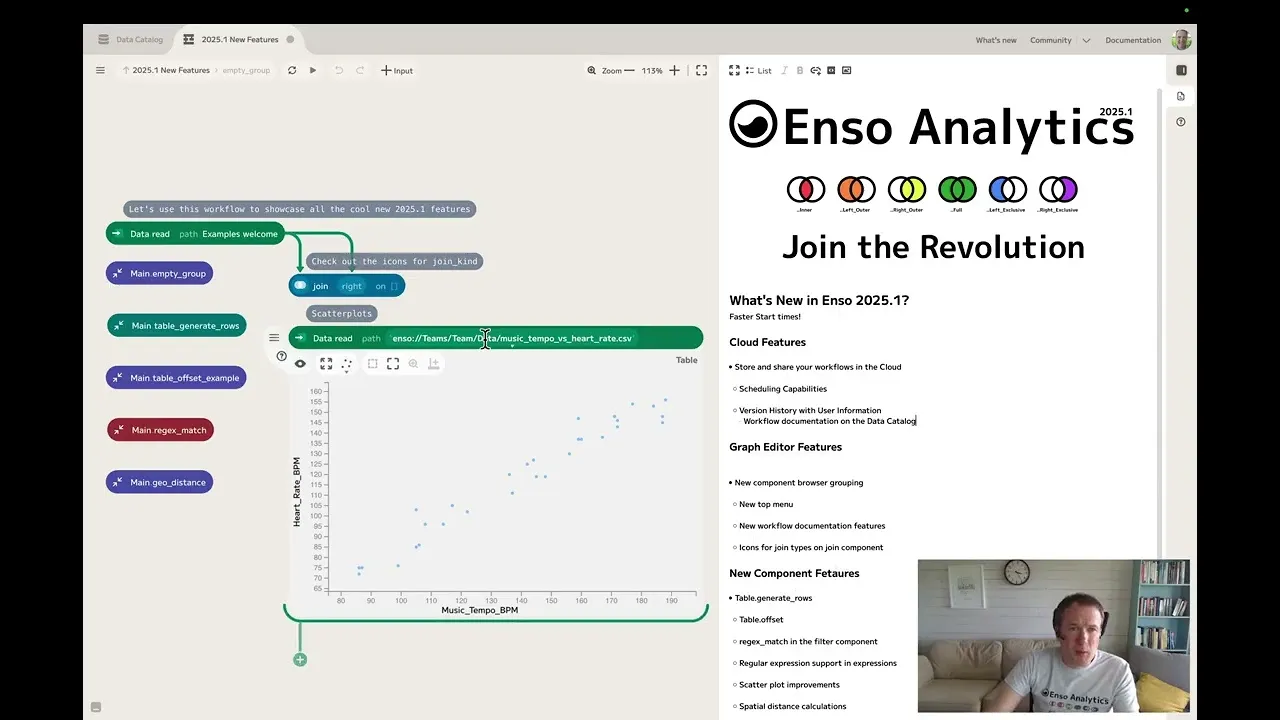Viewport: 1280px width, 720px height.
Task: Click the 'Check out the icons' comment
Action: 394,261
